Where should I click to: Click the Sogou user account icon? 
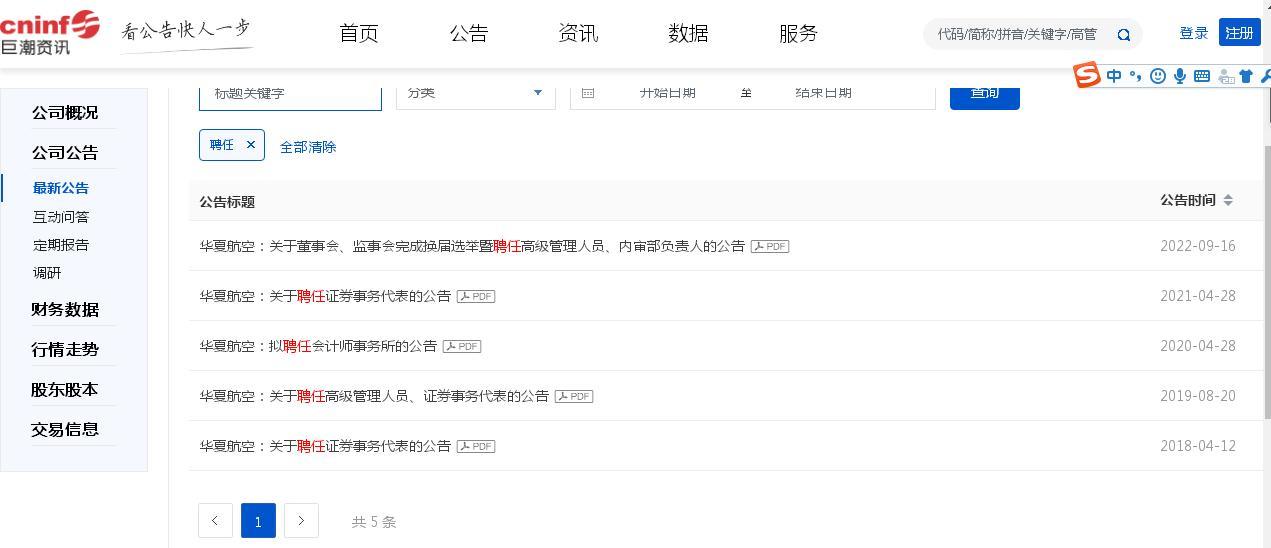coord(1226,77)
